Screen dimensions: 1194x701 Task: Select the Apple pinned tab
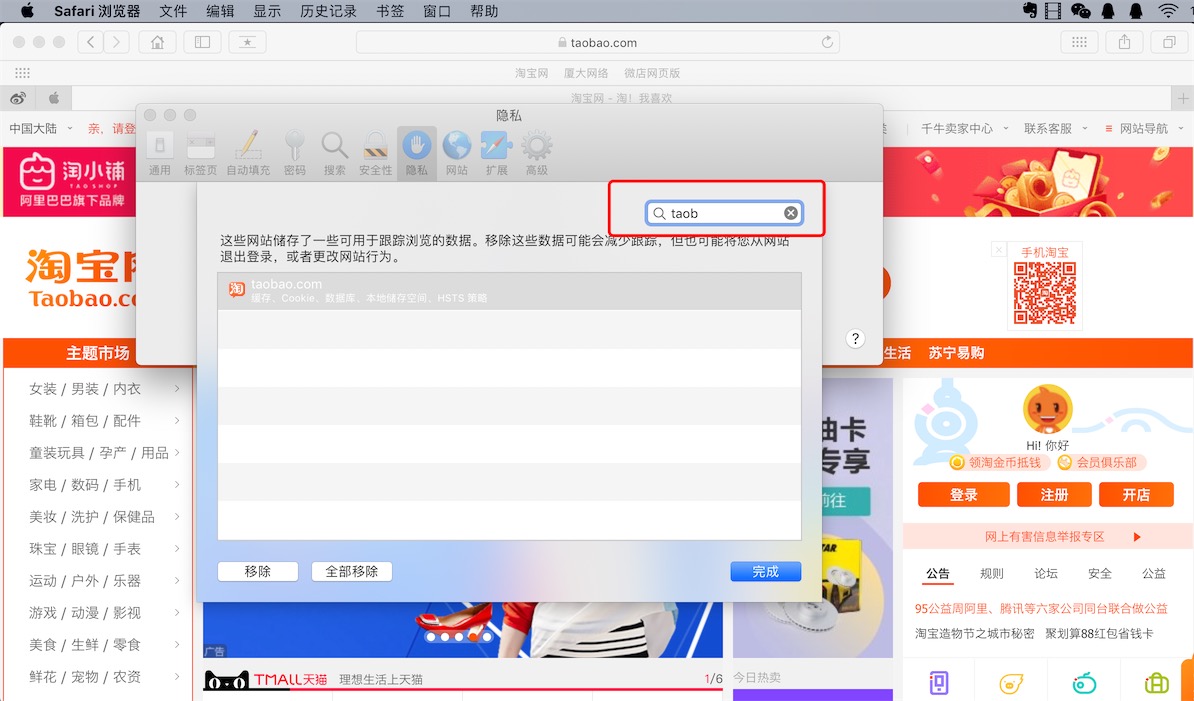click(54, 98)
